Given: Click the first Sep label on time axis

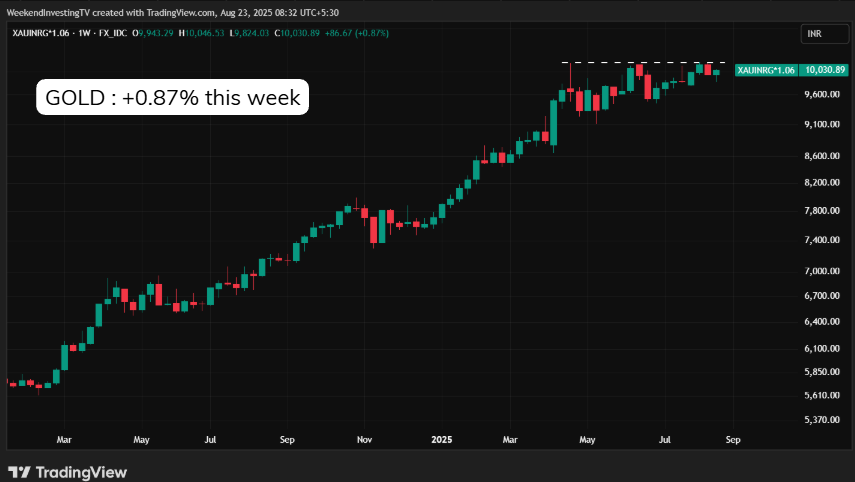Looking at the screenshot, I should (x=287, y=439).
